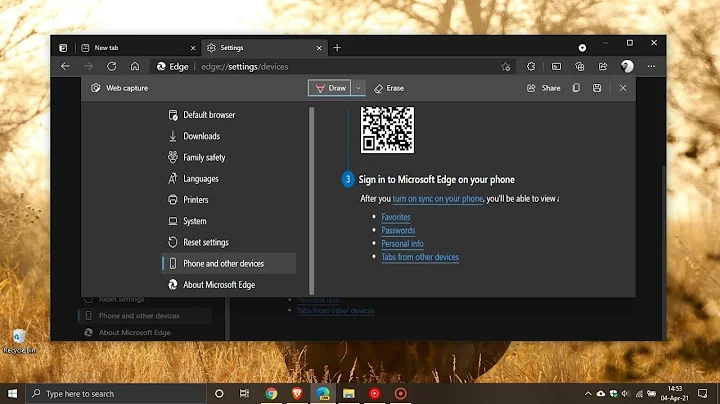Image resolution: width=720 pixels, height=404 pixels.
Task: Select highlighted Phone and other devices item
Action: (x=229, y=264)
